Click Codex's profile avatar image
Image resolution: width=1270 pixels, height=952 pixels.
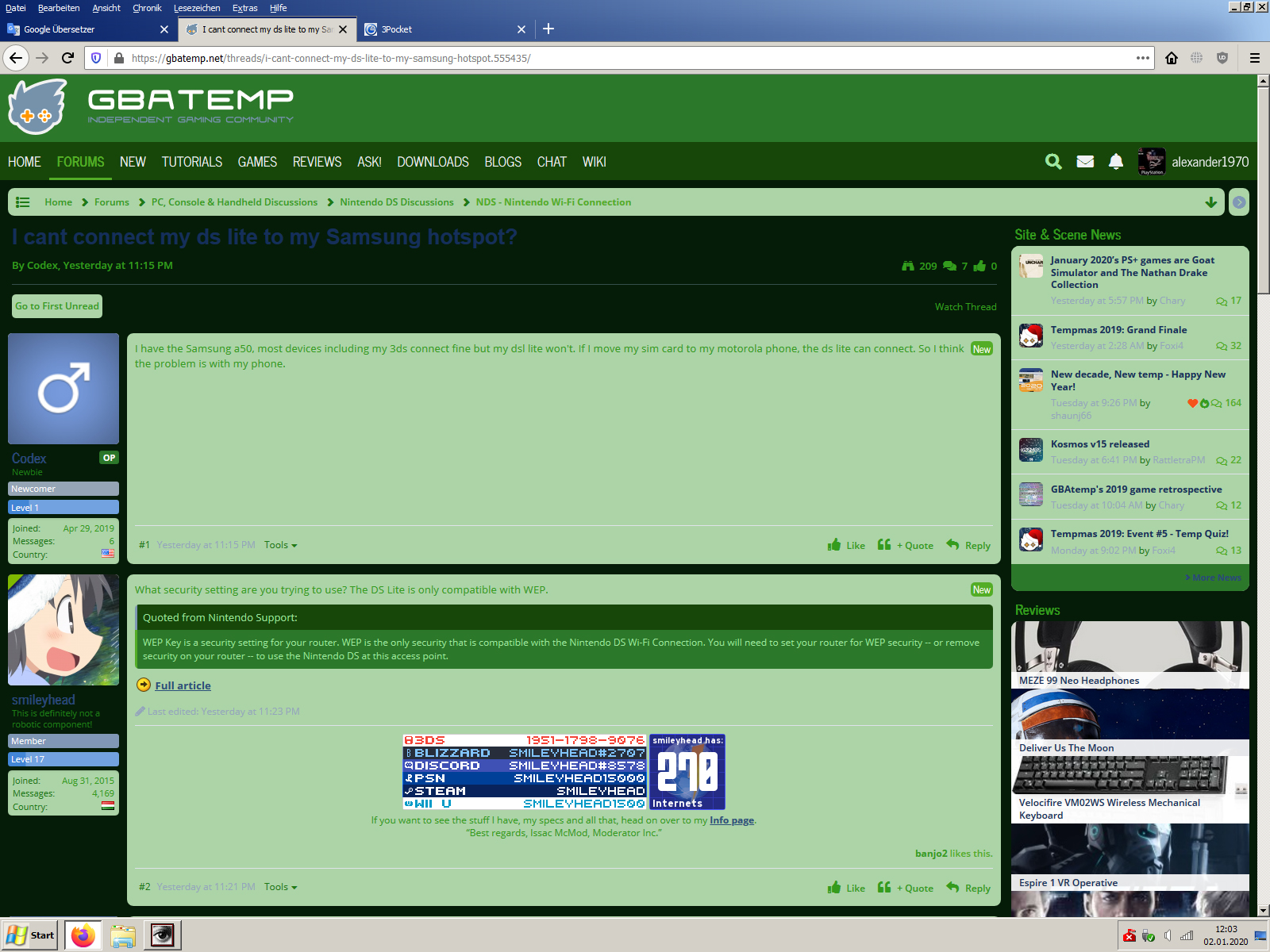pos(63,389)
